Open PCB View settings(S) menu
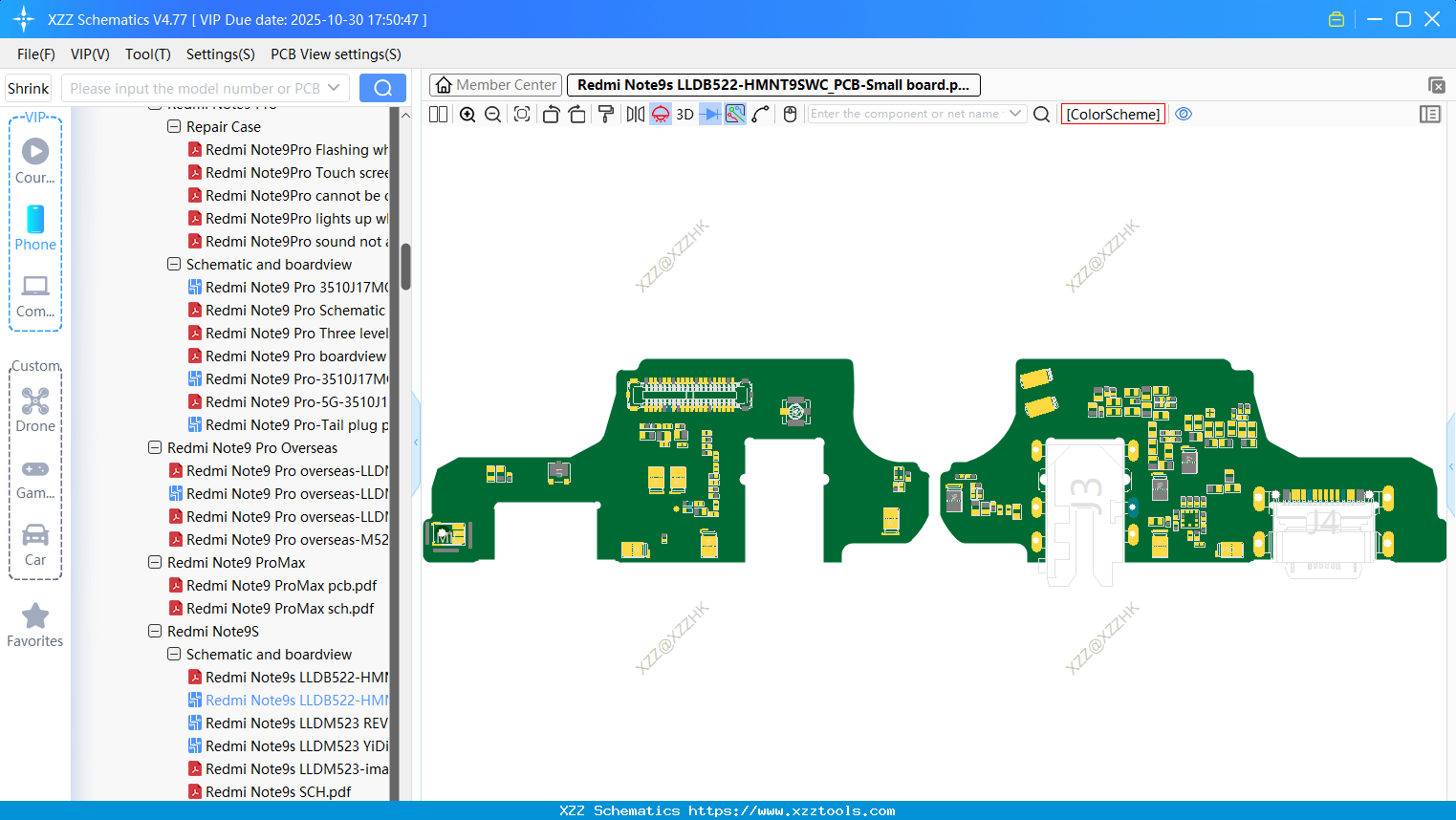The image size is (1456, 820). 336,54
